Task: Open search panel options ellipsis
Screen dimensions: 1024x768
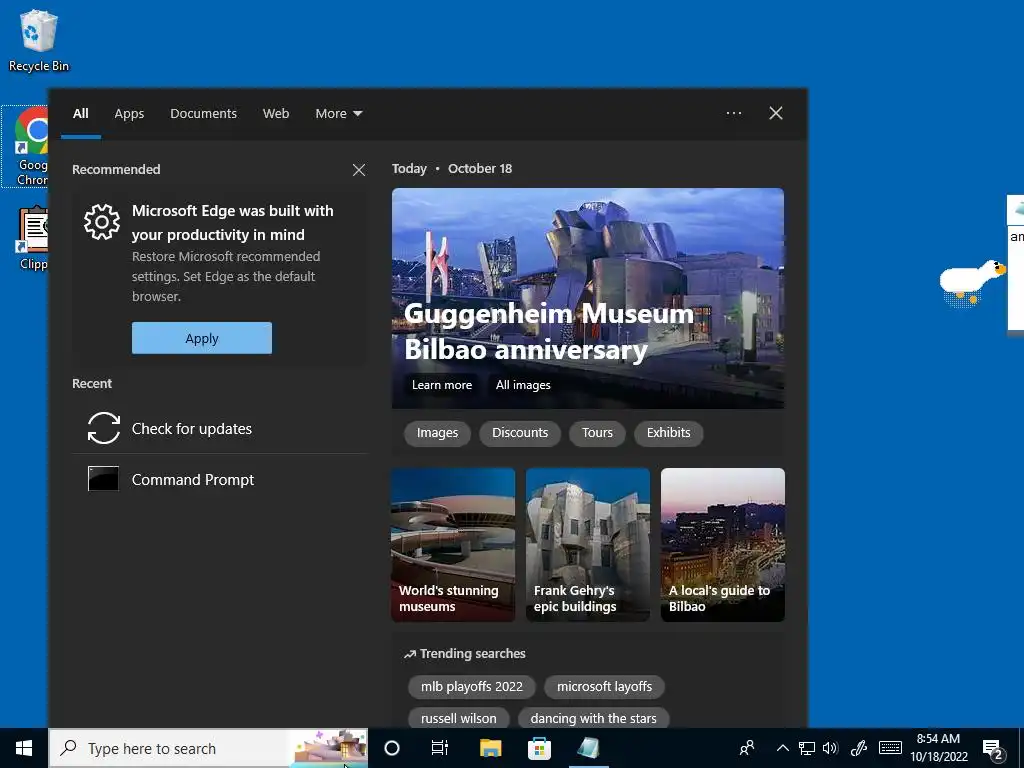Action: 734,113
